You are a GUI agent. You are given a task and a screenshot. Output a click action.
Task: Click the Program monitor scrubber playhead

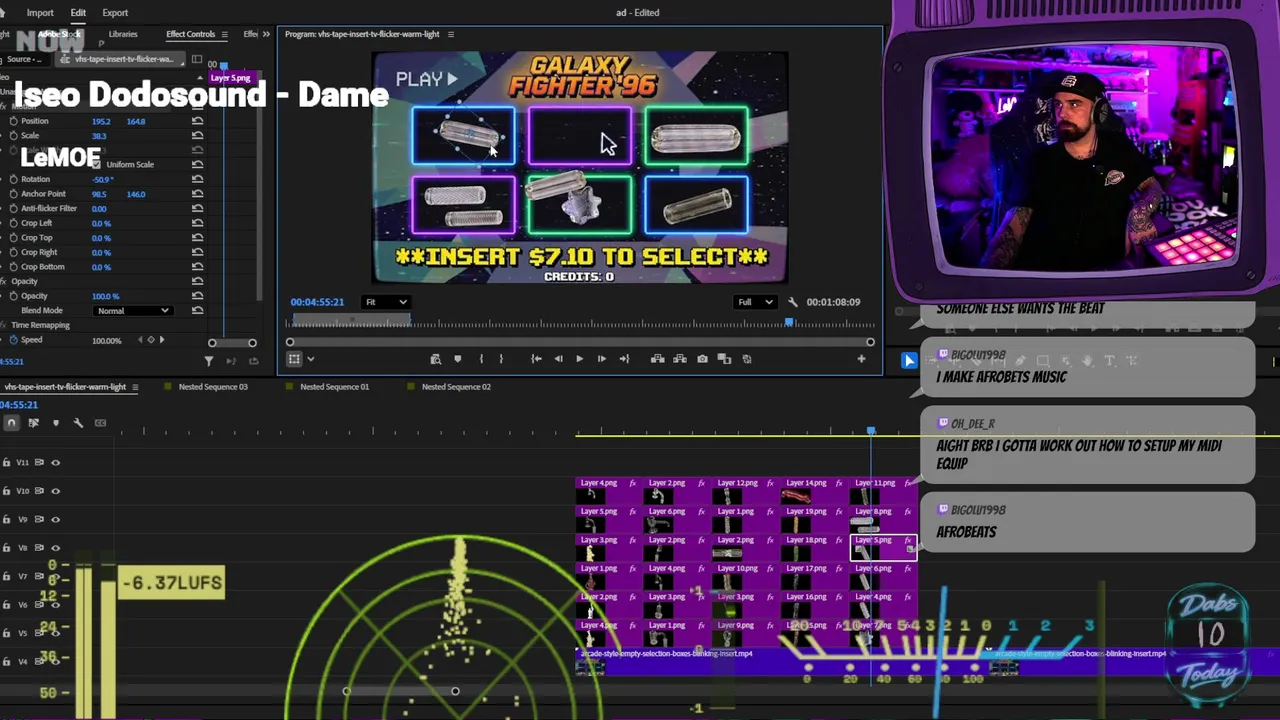coord(789,322)
